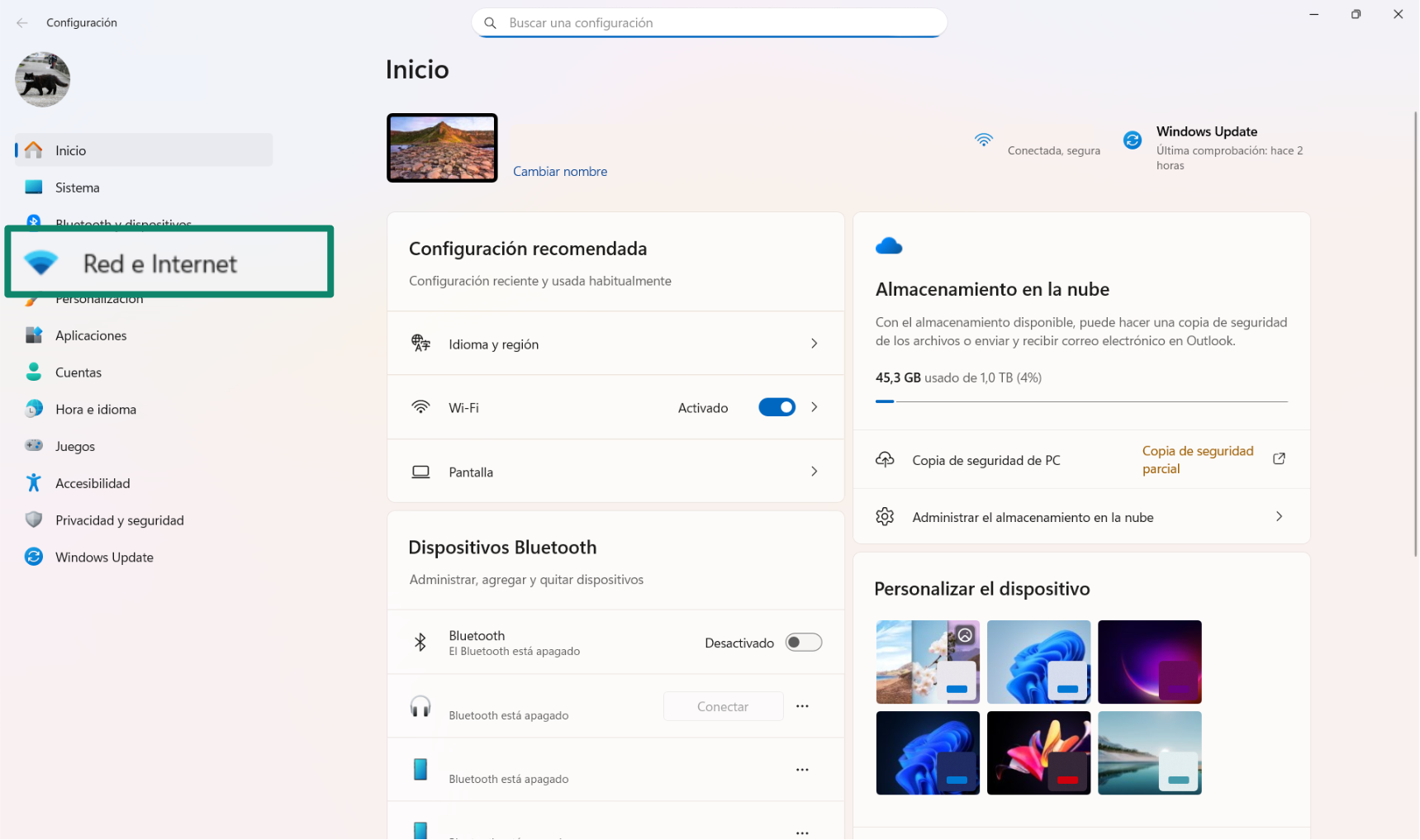Click the Juegos gamepad icon
The height and width of the screenshot is (840, 1420).
pos(34,446)
